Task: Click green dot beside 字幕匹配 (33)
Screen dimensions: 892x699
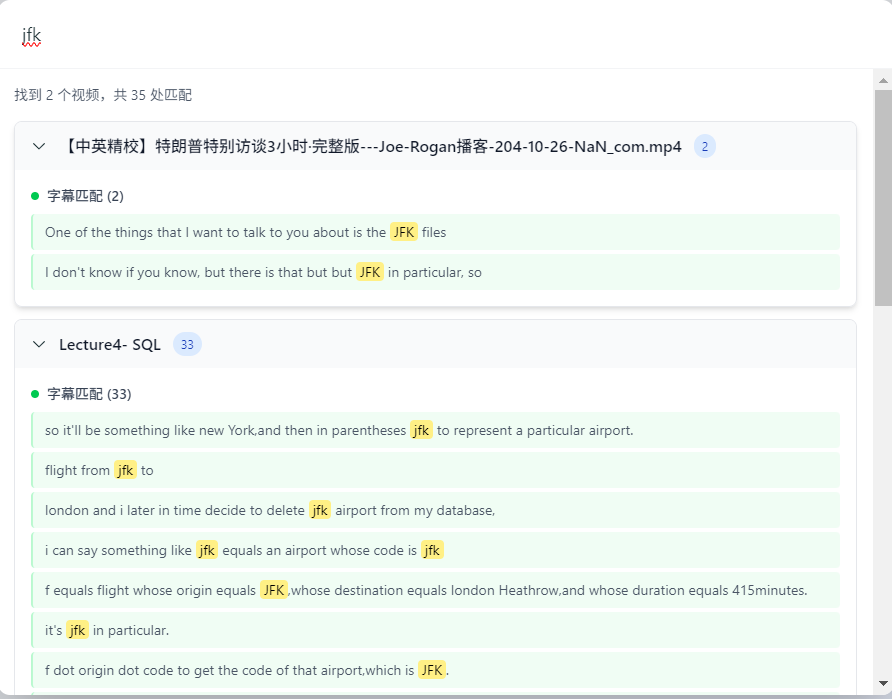Action: tap(35, 394)
